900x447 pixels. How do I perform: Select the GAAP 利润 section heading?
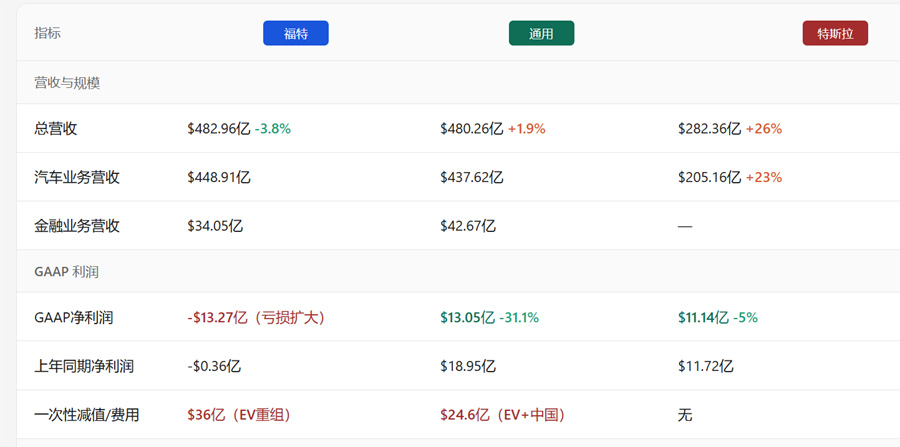point(66,271)
